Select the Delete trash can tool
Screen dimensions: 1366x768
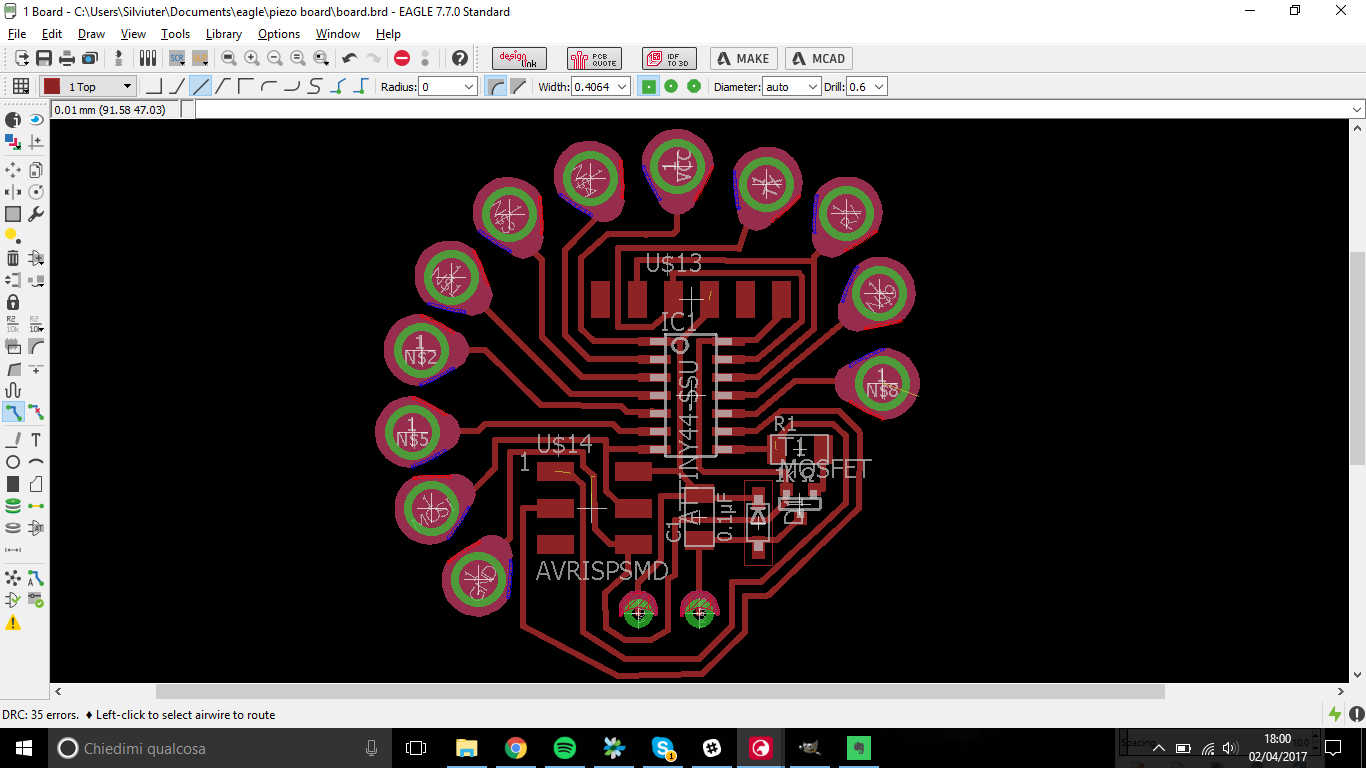click(x=13, y=258)
